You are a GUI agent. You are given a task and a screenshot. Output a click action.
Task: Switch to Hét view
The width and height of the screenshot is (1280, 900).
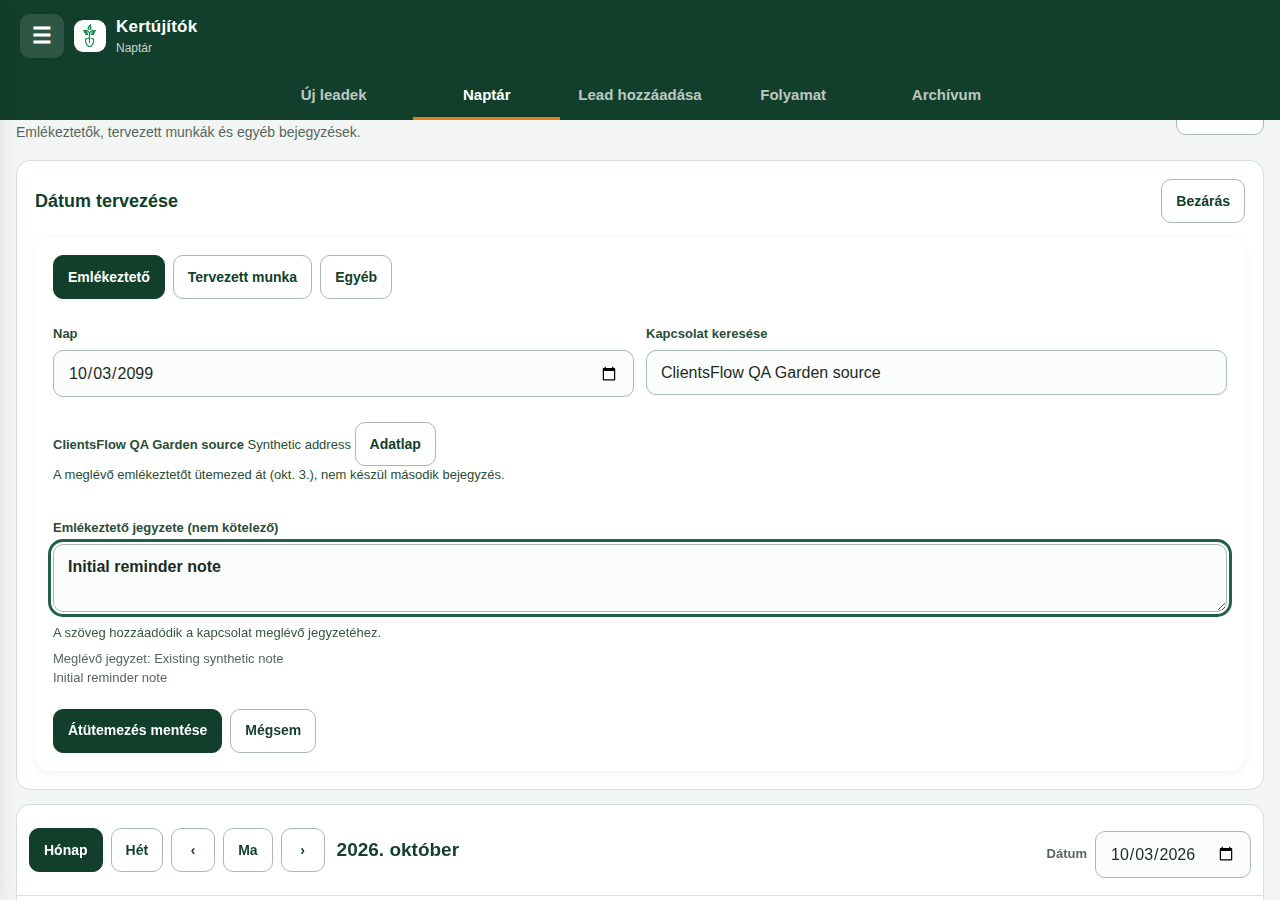click(x=137, y=850)
